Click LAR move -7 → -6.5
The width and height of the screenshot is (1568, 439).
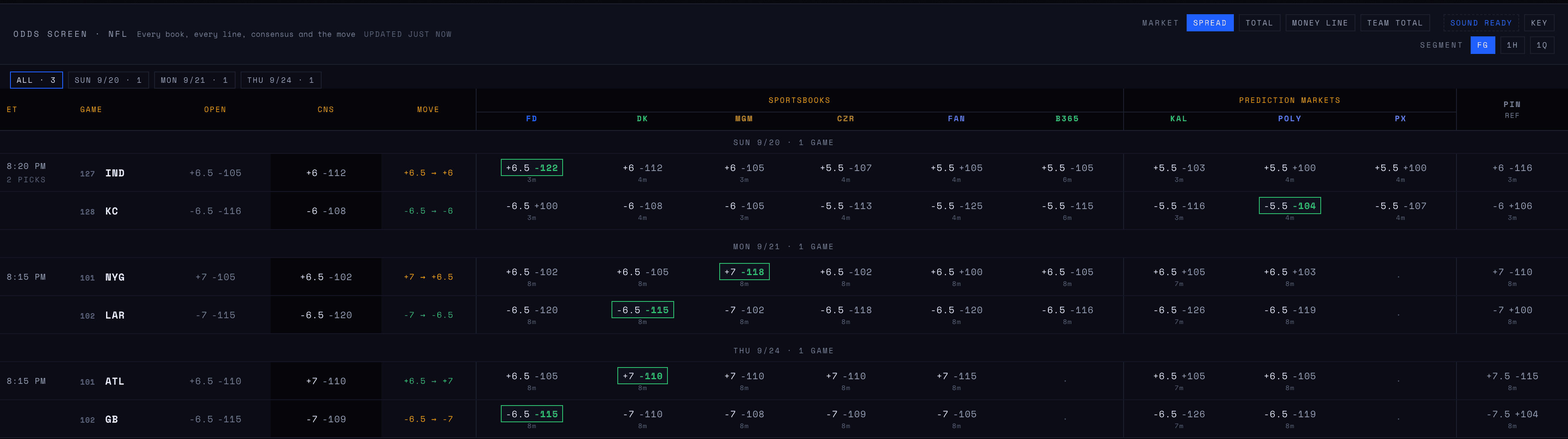[x=428, y=315]
